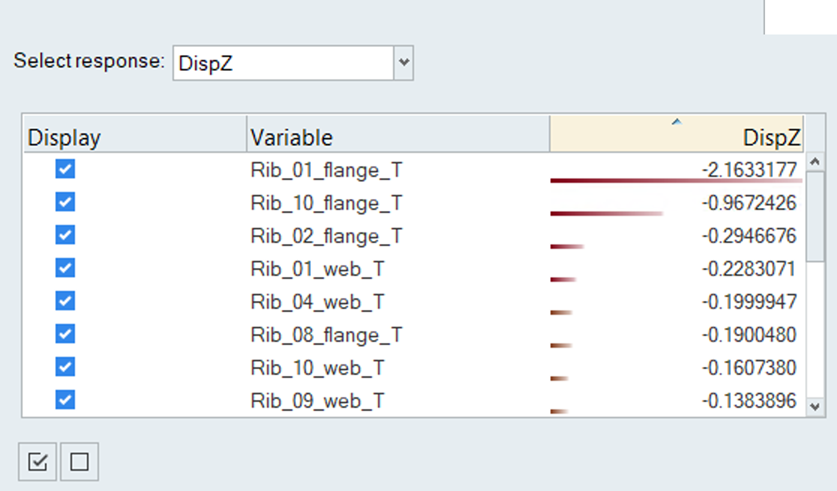Toggle display checkbox for Rib_09_web_T
The image size is (837, 491).
pyautogui.click(x=66, y=399)
